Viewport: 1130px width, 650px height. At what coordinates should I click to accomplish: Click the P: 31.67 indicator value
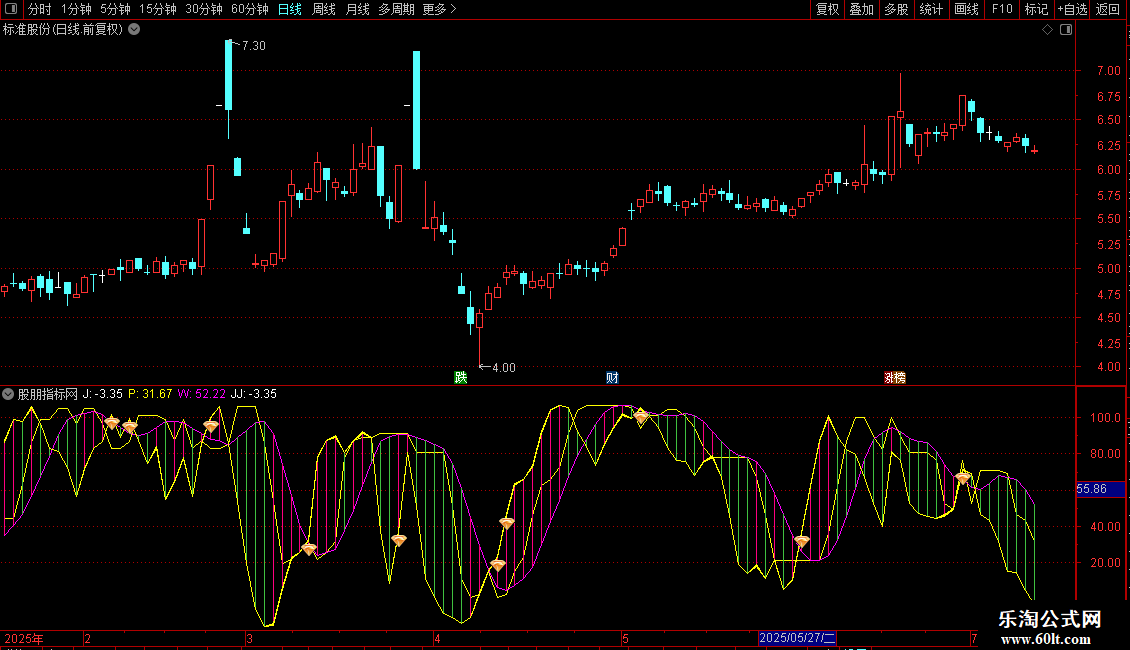150,394
